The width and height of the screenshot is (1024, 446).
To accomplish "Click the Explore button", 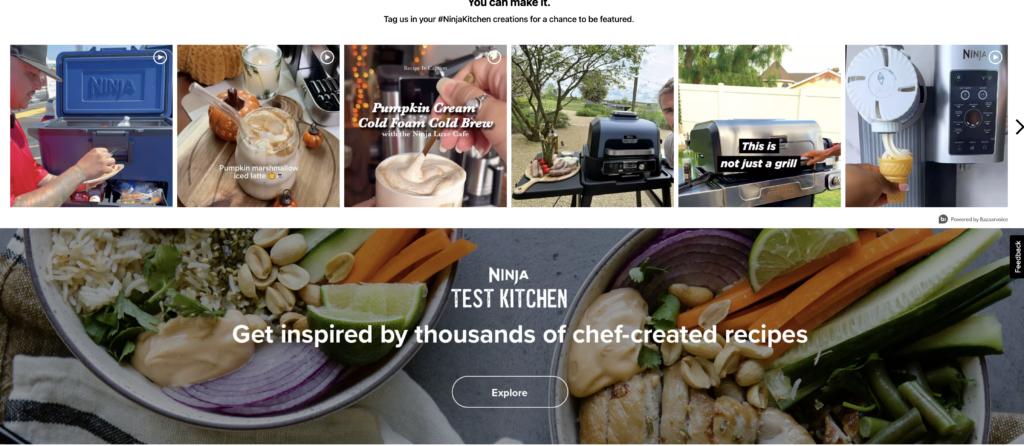I will [509, 392].
